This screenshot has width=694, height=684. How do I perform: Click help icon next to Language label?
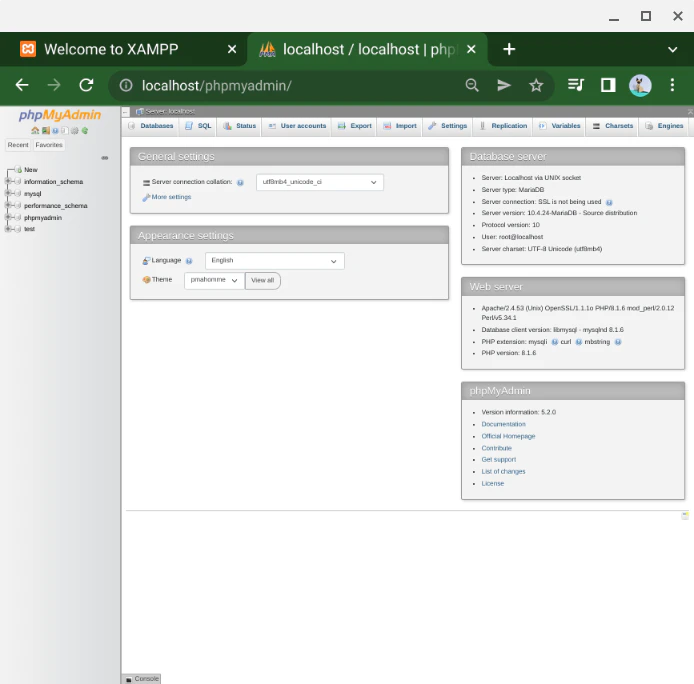point(189,261)
